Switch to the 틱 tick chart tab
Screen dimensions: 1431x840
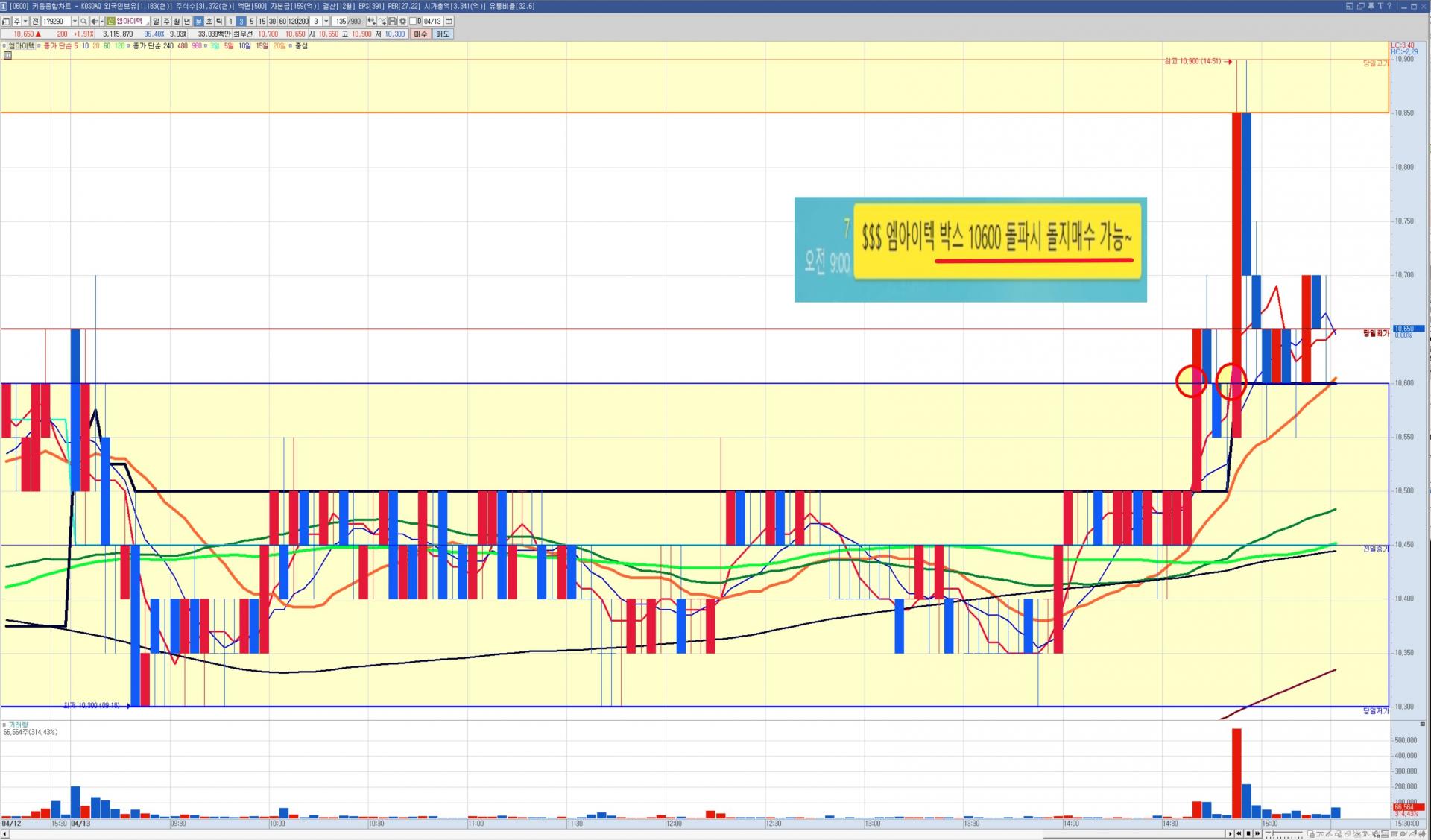coord(219,22)
